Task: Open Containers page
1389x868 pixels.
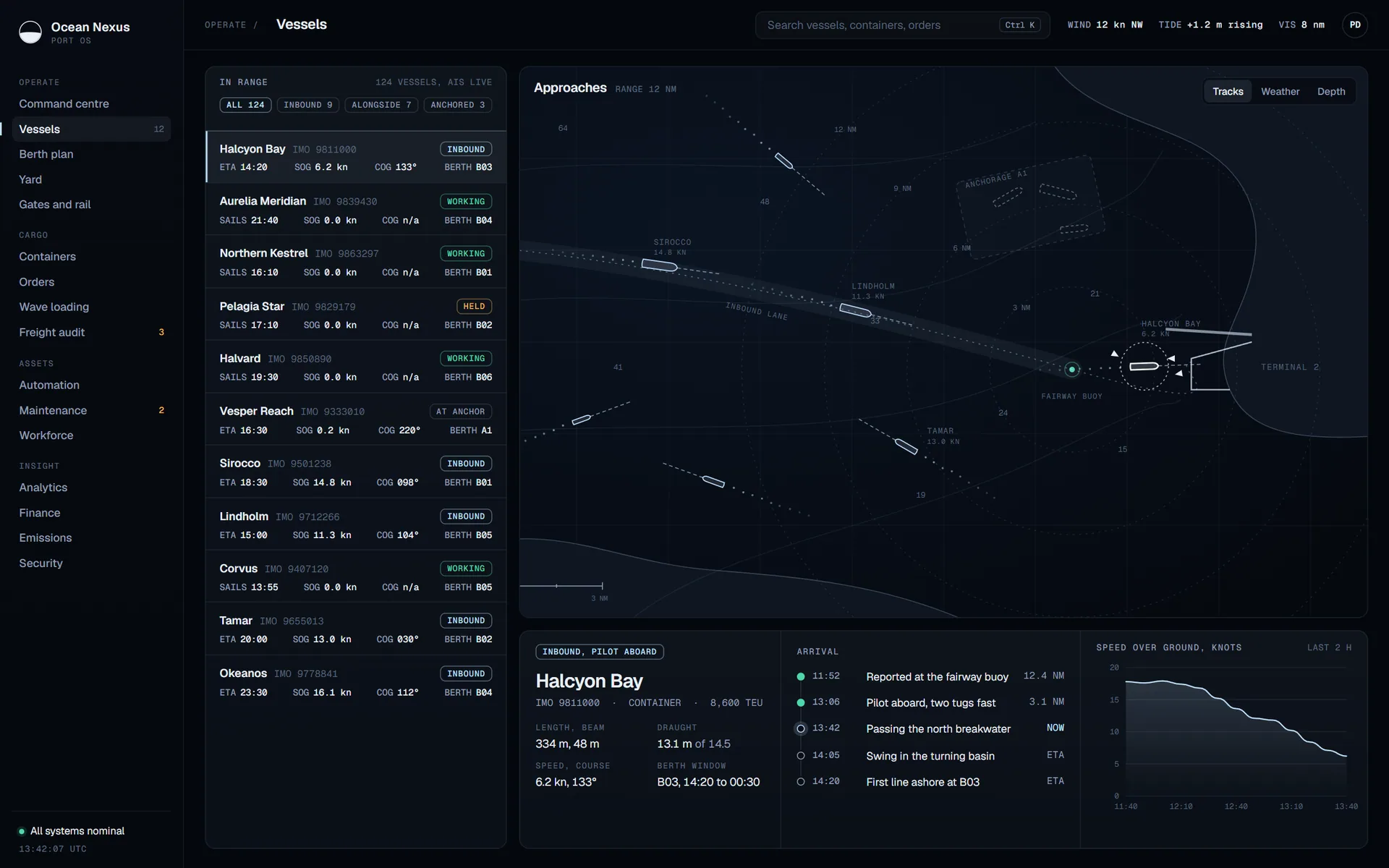Action: (x=91, y=257)
